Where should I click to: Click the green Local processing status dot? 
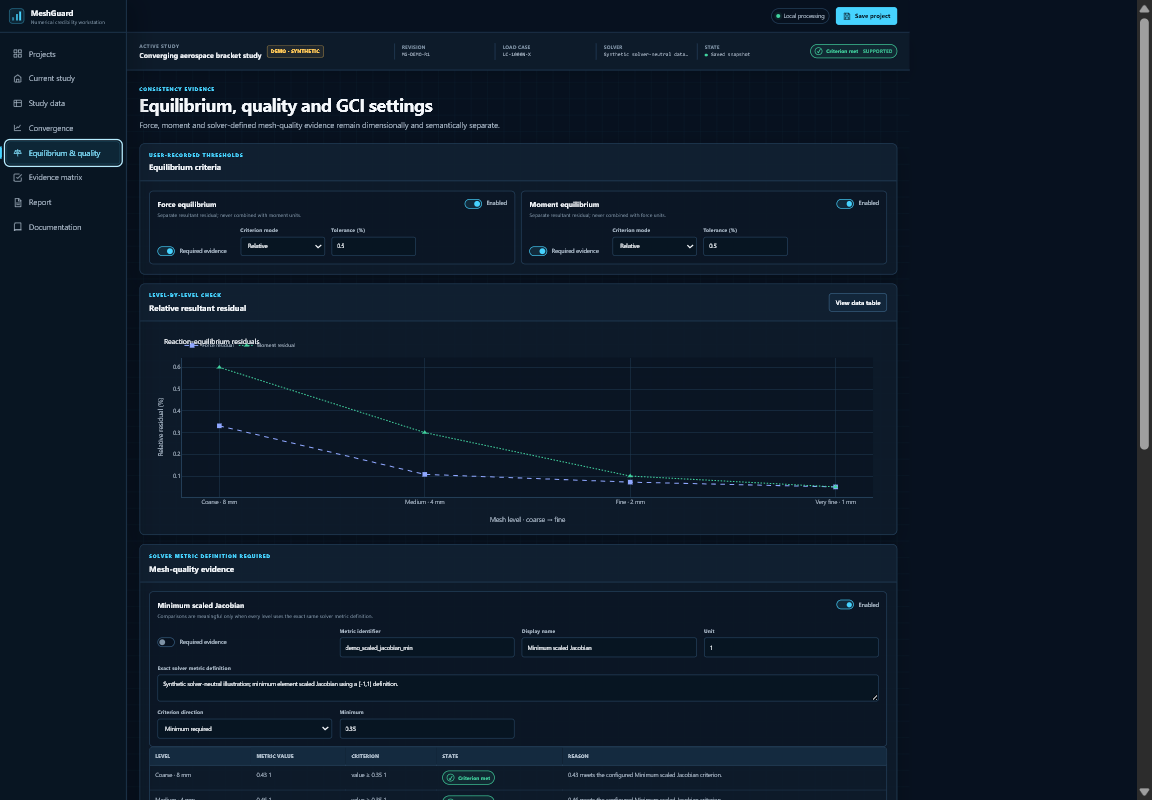tap(778, 16)
